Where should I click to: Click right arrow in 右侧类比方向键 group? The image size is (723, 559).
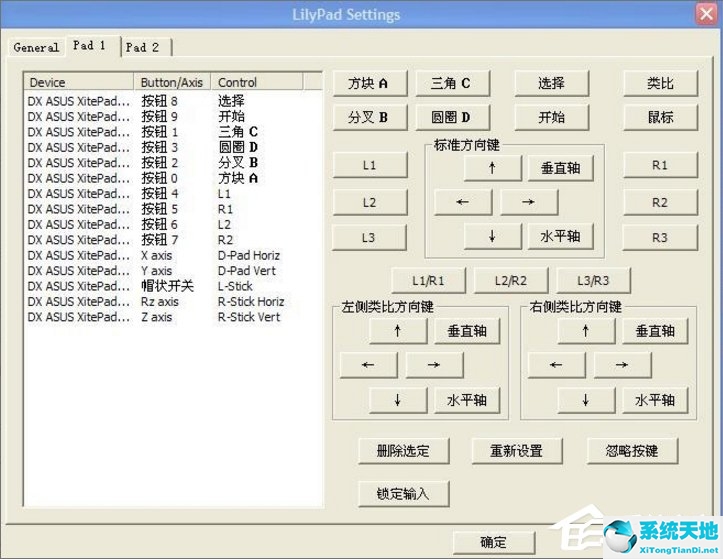click(622, 365)
